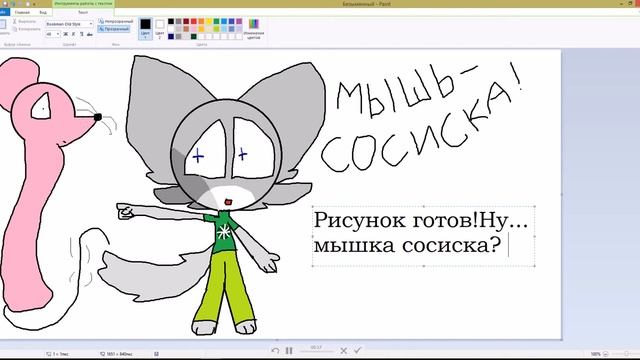Image resolution: width=640 pixels, height=360 pixels.
Task: Pick the purple color swatch
Action: pyautogui.click(x=239, y=21)
